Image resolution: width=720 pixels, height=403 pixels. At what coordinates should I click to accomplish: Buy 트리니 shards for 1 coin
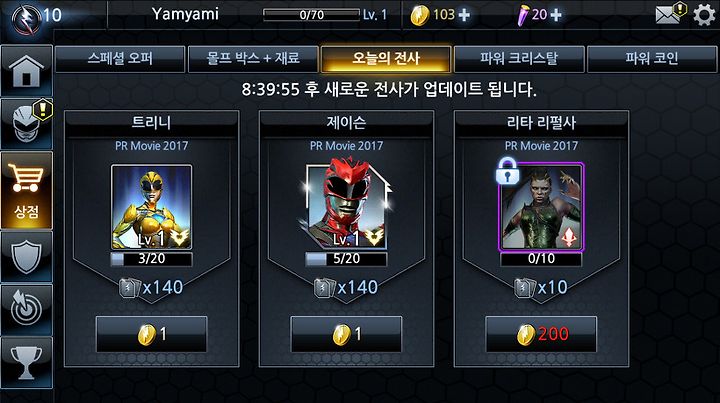point(152,334)
